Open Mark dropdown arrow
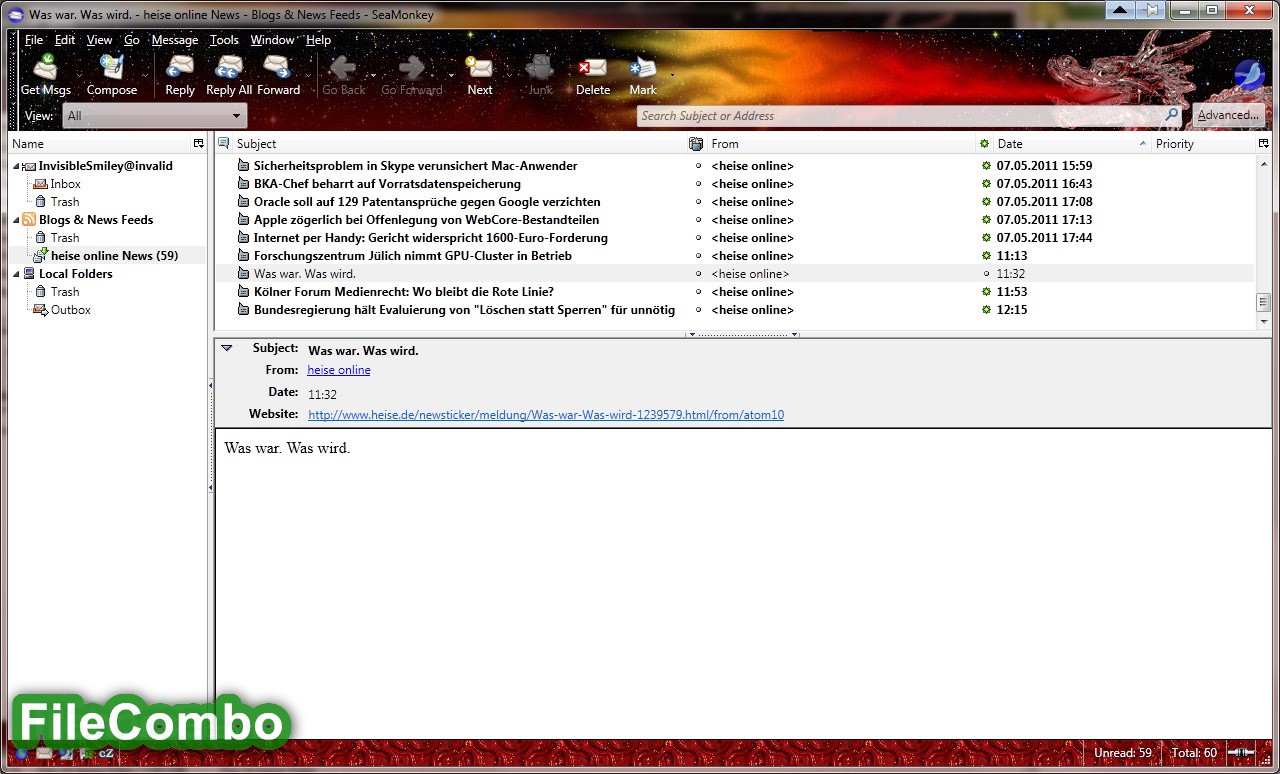This screenshot has width=1280, height=774. click(x=672, y=75)
